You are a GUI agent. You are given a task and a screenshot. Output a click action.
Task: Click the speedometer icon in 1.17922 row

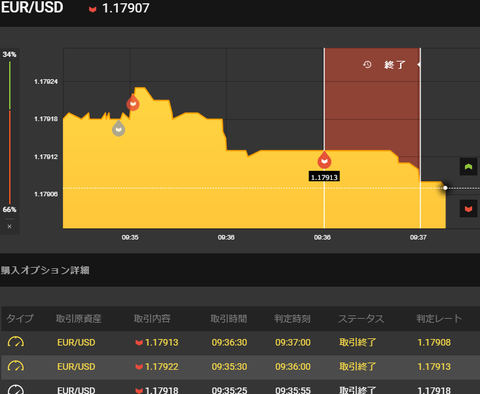(x=16, y=366)
